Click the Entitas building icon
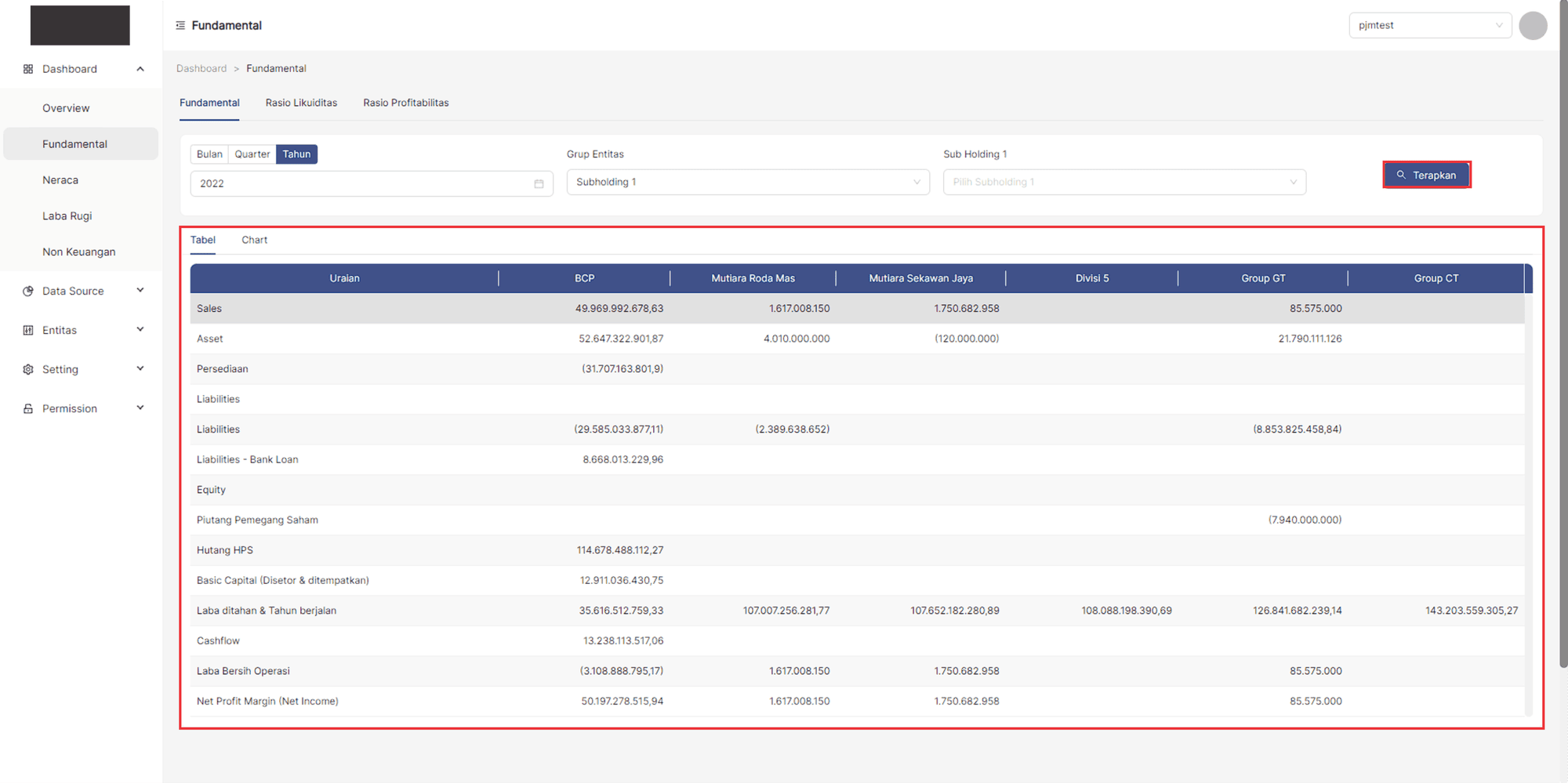The image size is (1568, 783). pyautogui.click(x=28, y=330)
